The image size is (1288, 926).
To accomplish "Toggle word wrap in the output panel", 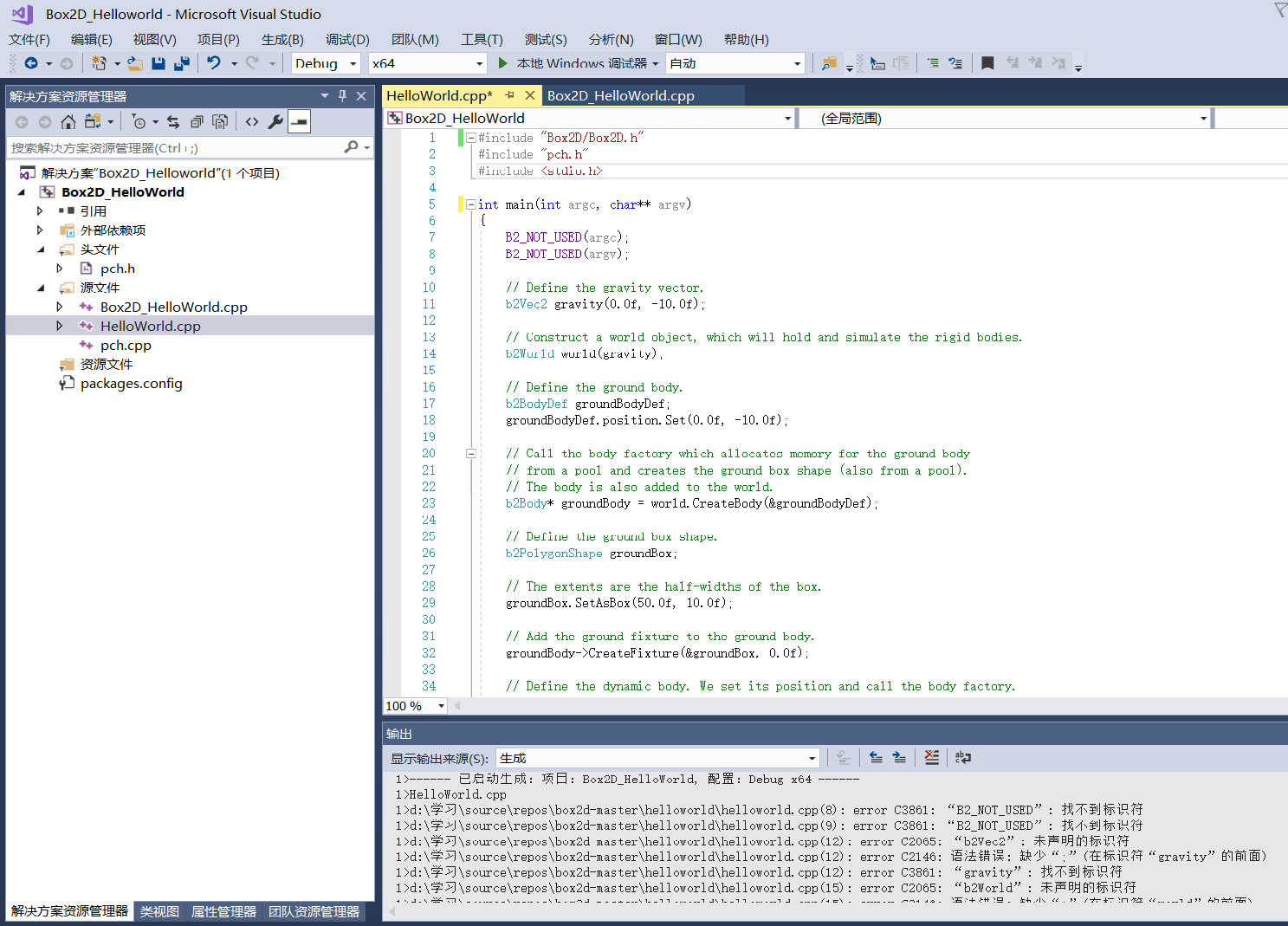I will [962, 758].
